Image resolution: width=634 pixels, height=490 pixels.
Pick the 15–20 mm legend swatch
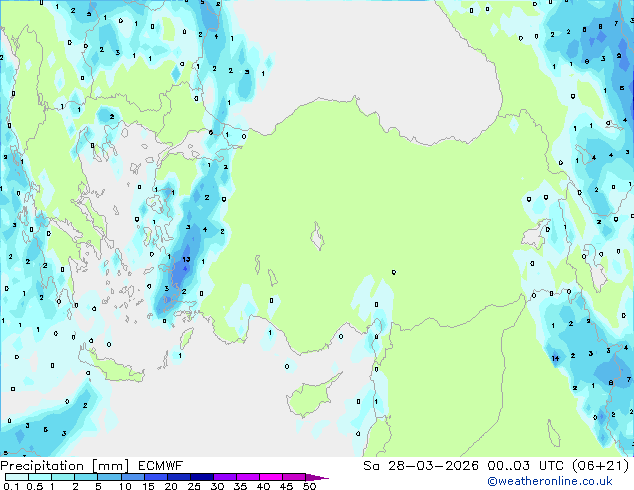click(155, 477)
